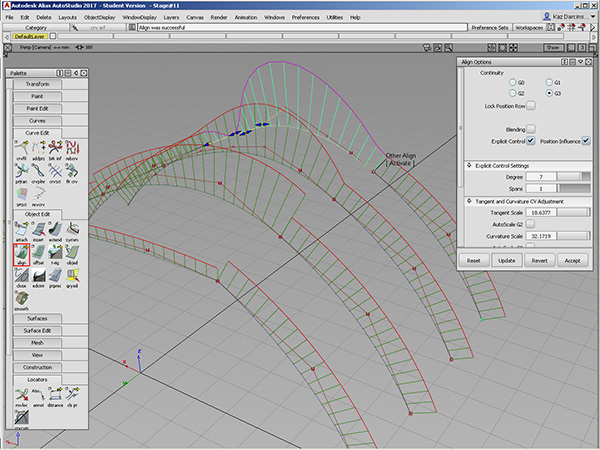Select the attach tool in Object Edit
This screenshot has height=450, width=600.
click(x=21, y=231)
